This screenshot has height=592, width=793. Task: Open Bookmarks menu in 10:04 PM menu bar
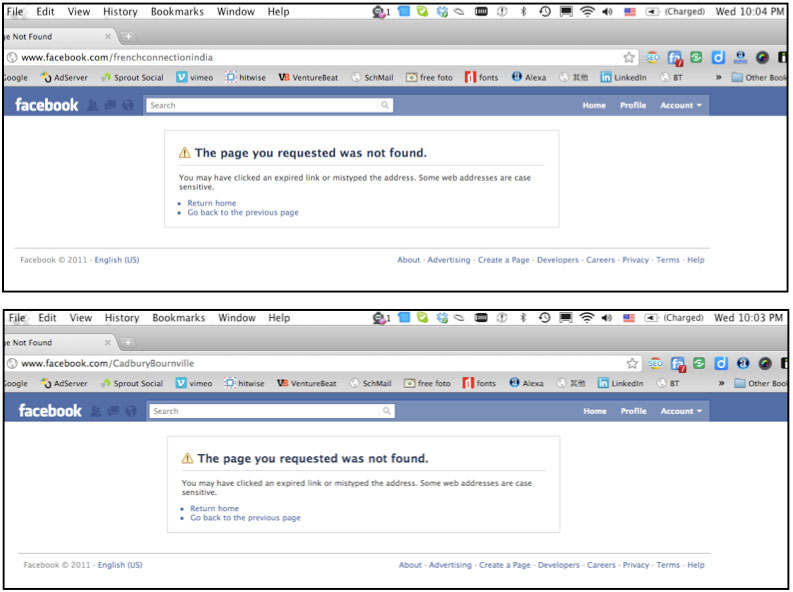[x=177, y=12]
